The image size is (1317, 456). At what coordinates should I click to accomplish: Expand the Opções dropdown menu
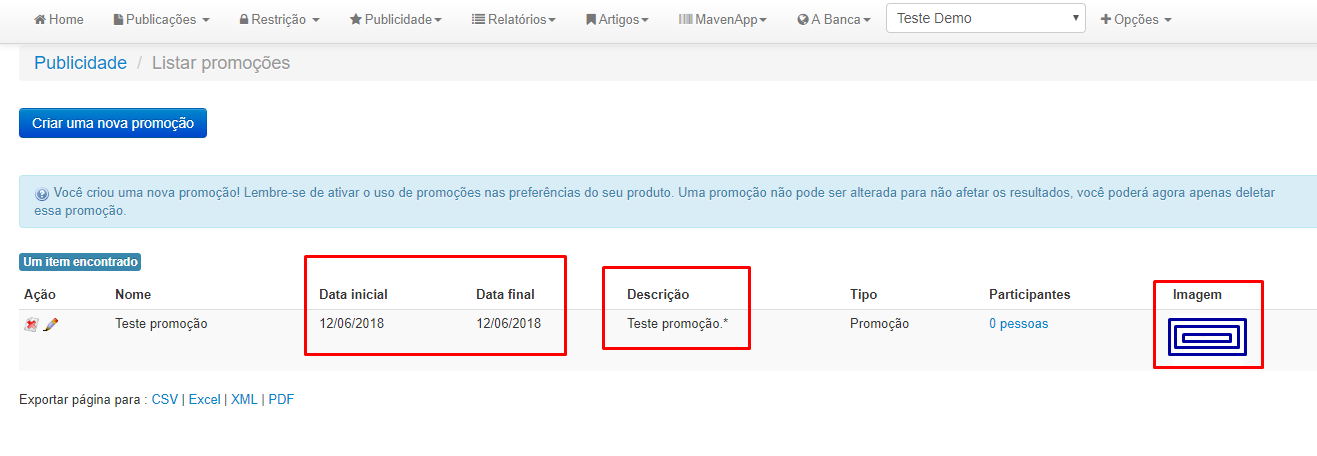(x=1136, y=19)
